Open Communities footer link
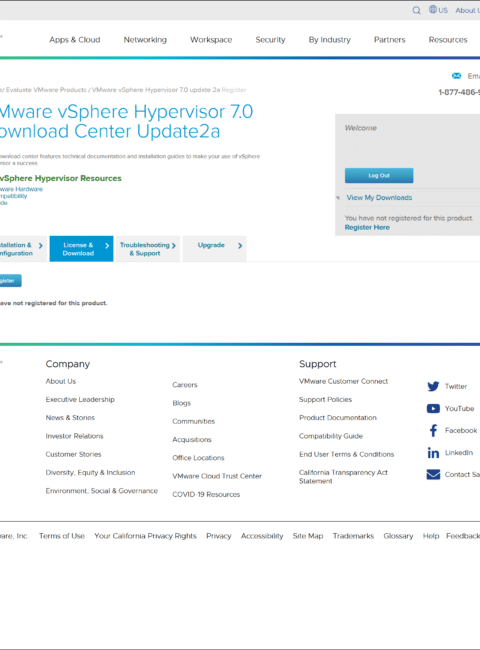Viewport: 480px width, 650px height. click(194, 421)
